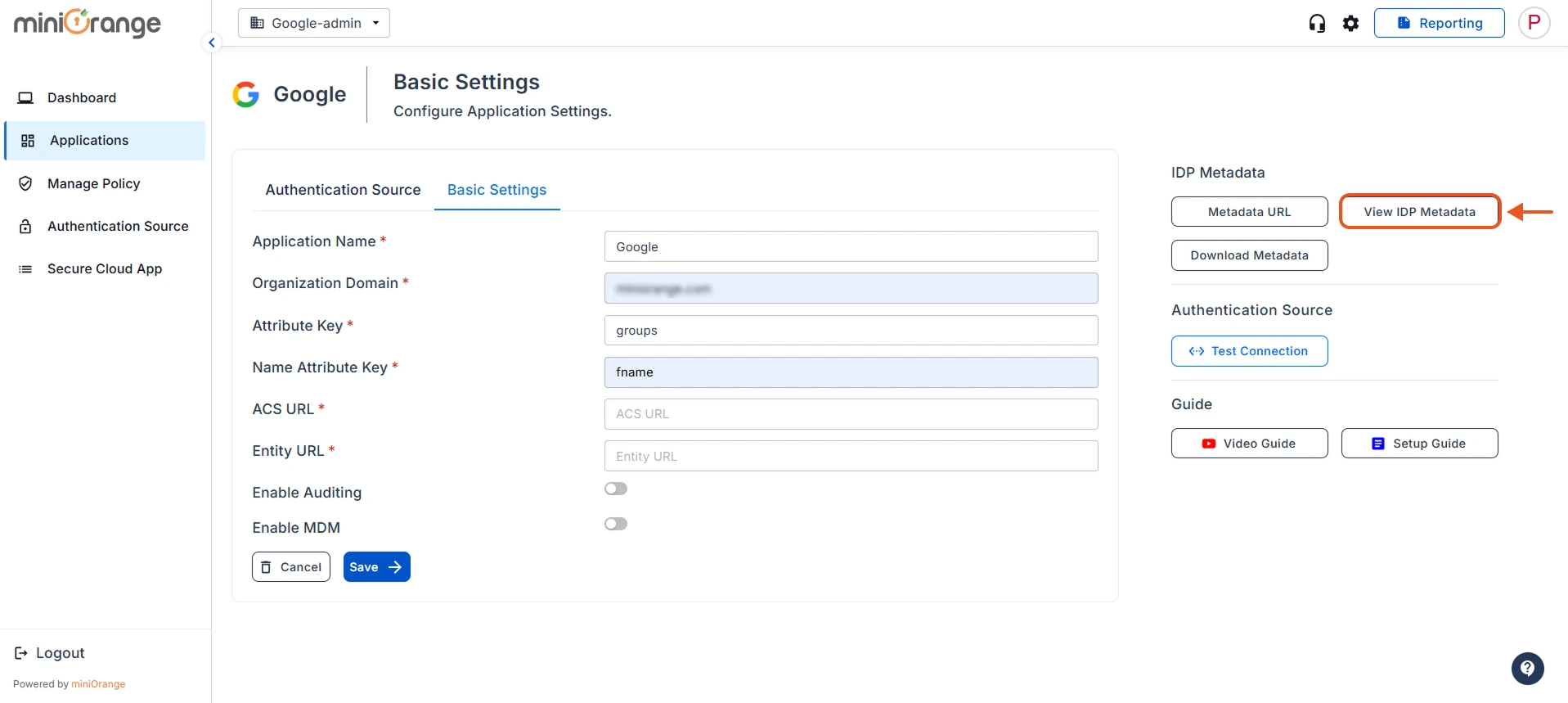Click the Reporting button

pos(1440,23)
